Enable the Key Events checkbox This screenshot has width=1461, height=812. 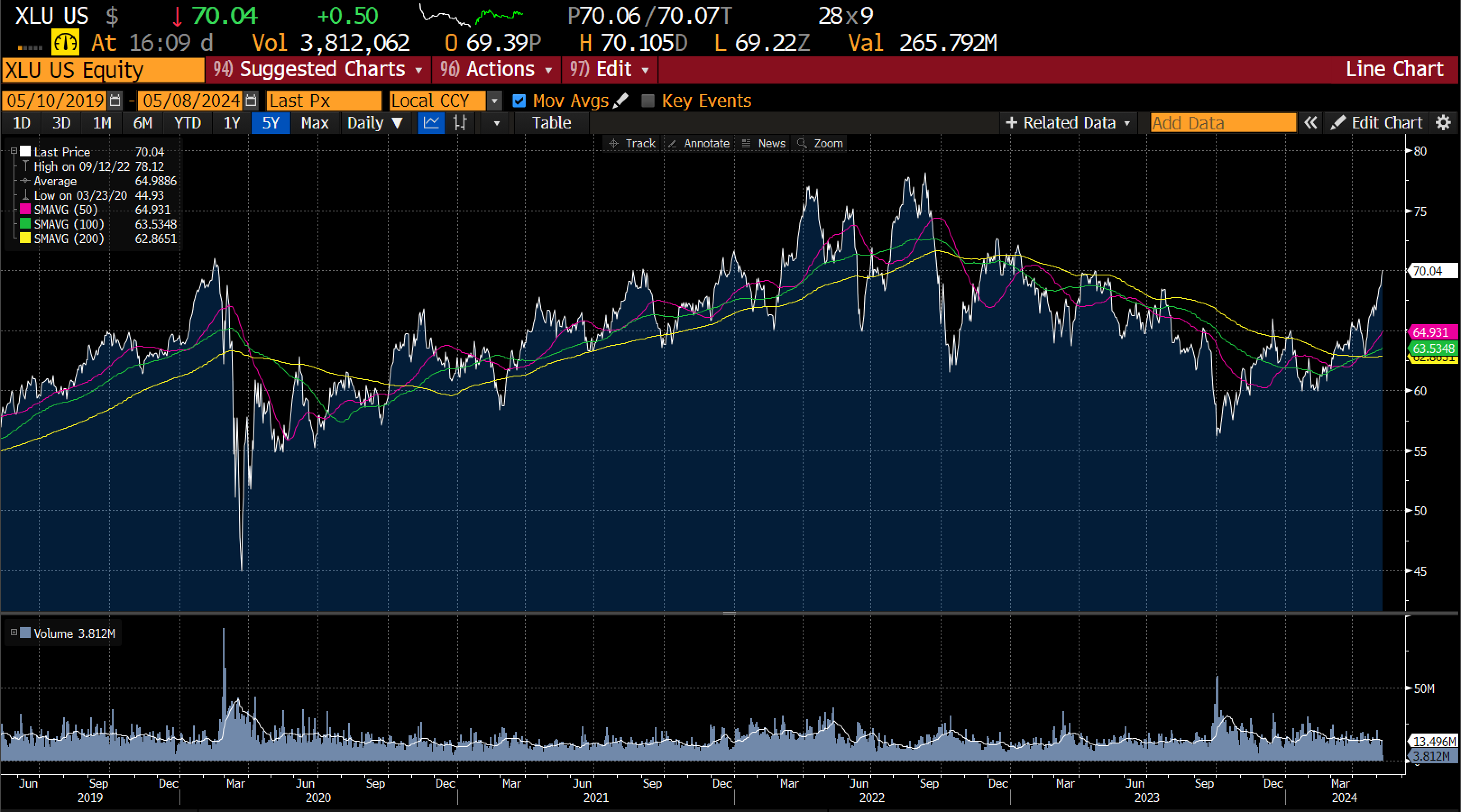648,101
